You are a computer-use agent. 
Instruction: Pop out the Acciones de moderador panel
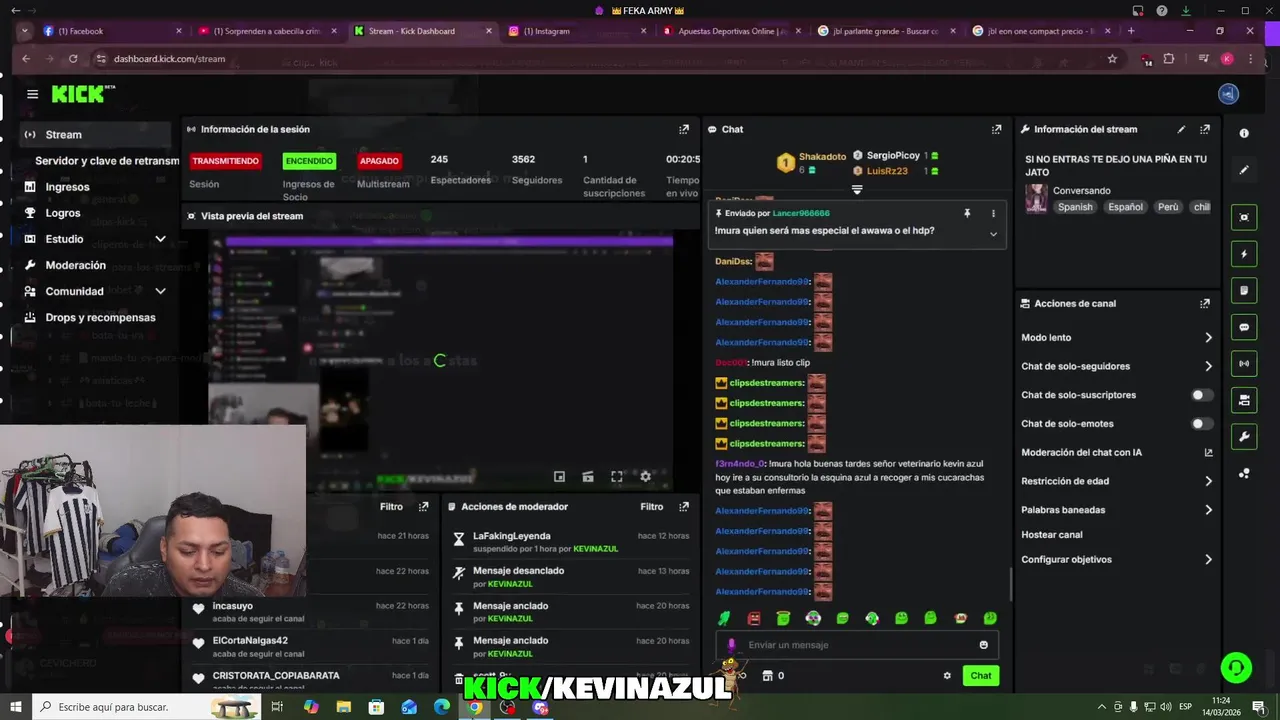pos(684,507)
